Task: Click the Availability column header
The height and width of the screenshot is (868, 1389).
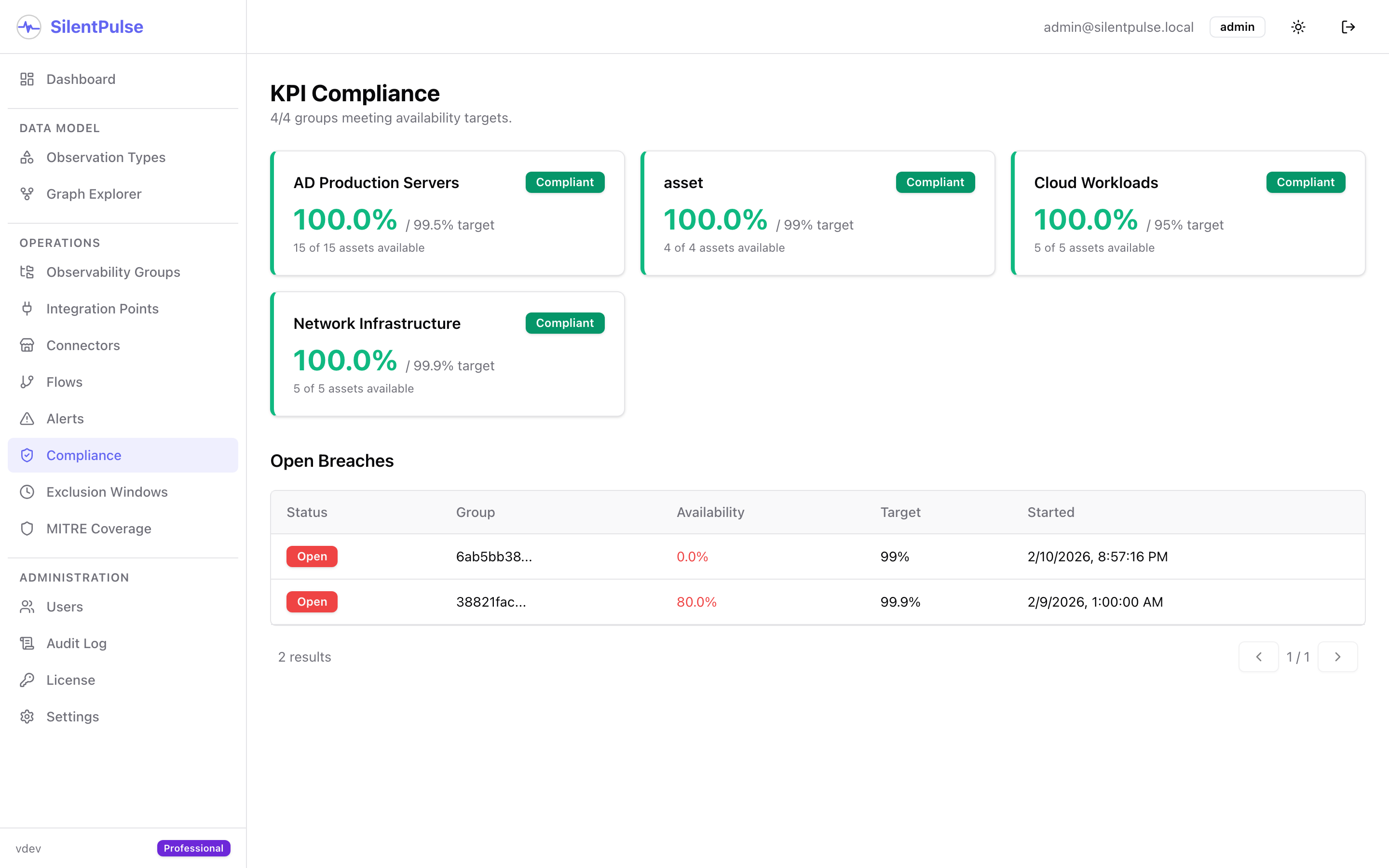Action: tap(710, 512)
